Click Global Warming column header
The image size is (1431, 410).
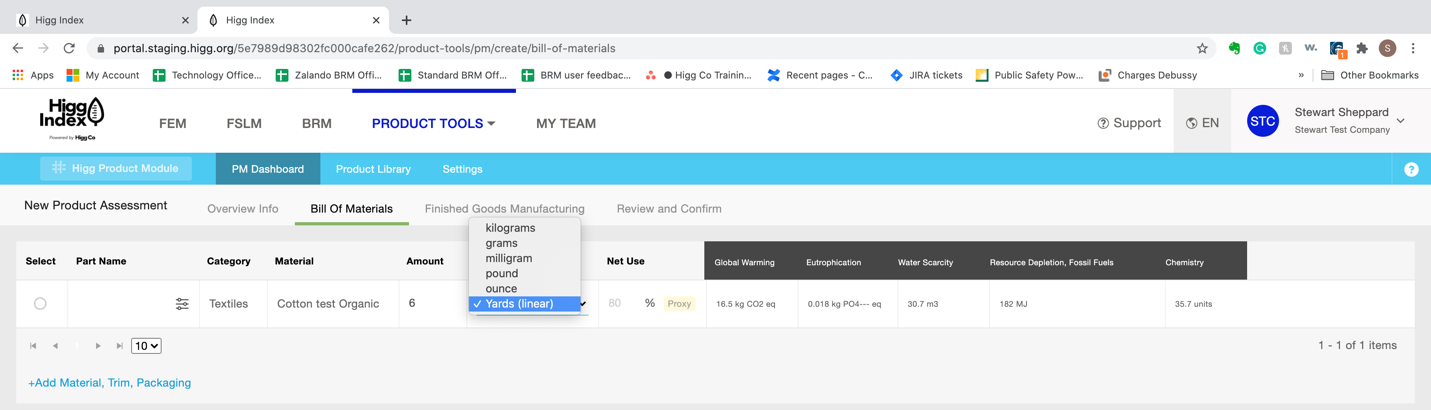click(745, 262)
